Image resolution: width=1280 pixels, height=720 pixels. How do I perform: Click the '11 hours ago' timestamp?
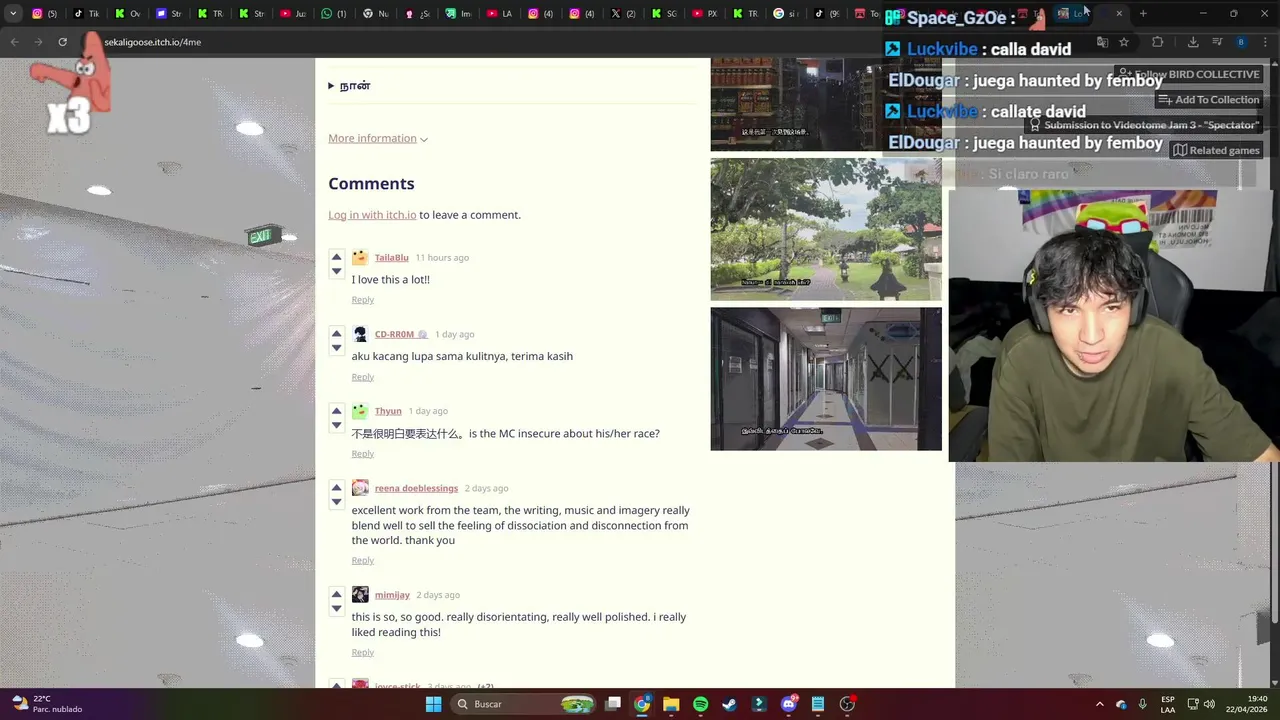(x=442, y=258)
